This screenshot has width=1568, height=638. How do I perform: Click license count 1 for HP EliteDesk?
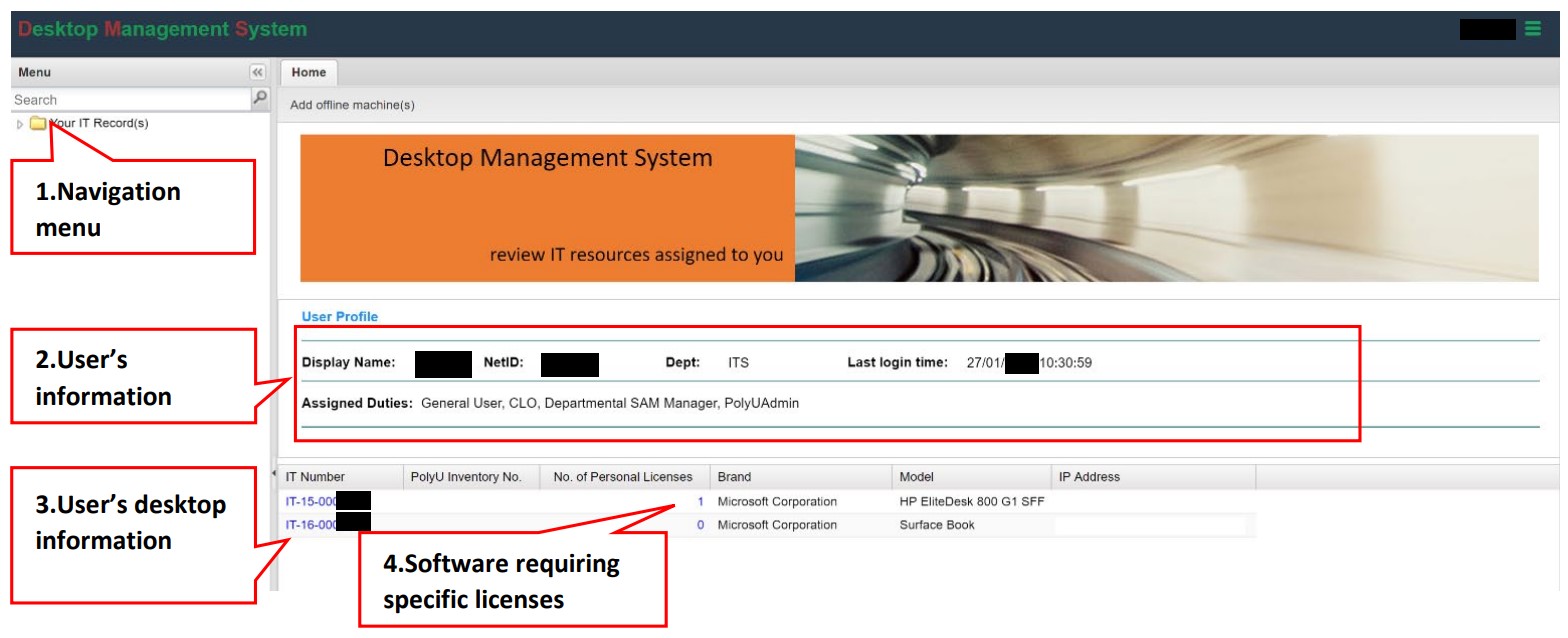point(700,501)
